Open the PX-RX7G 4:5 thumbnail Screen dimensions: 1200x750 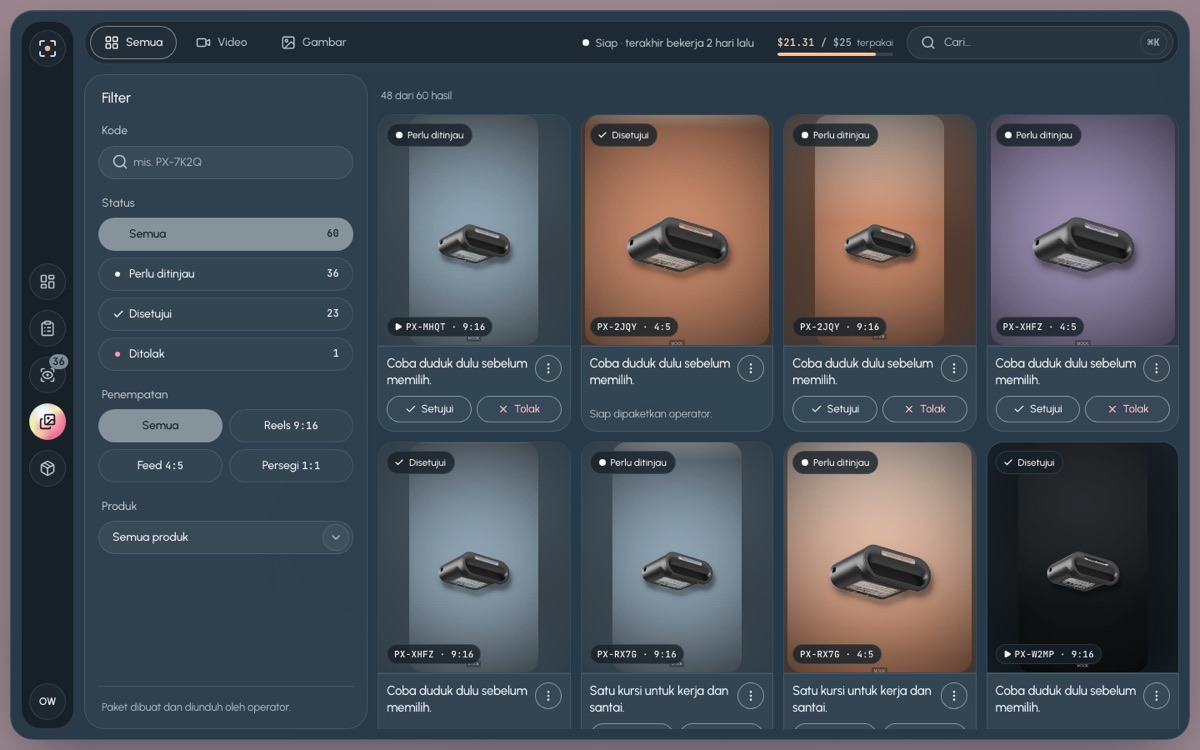[880, 558]
